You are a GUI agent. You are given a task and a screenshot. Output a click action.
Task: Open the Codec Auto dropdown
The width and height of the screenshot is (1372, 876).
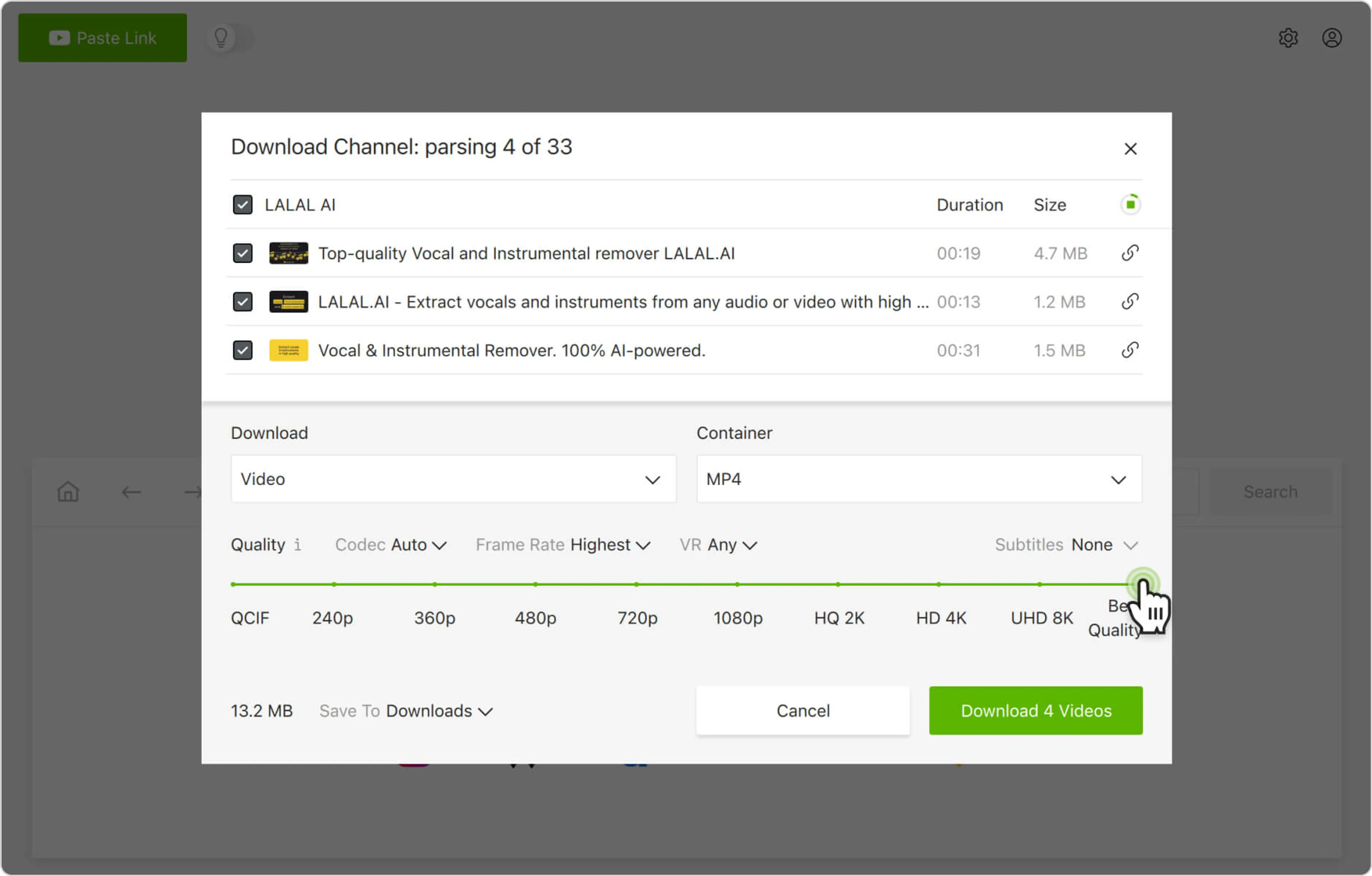point(391,545)
